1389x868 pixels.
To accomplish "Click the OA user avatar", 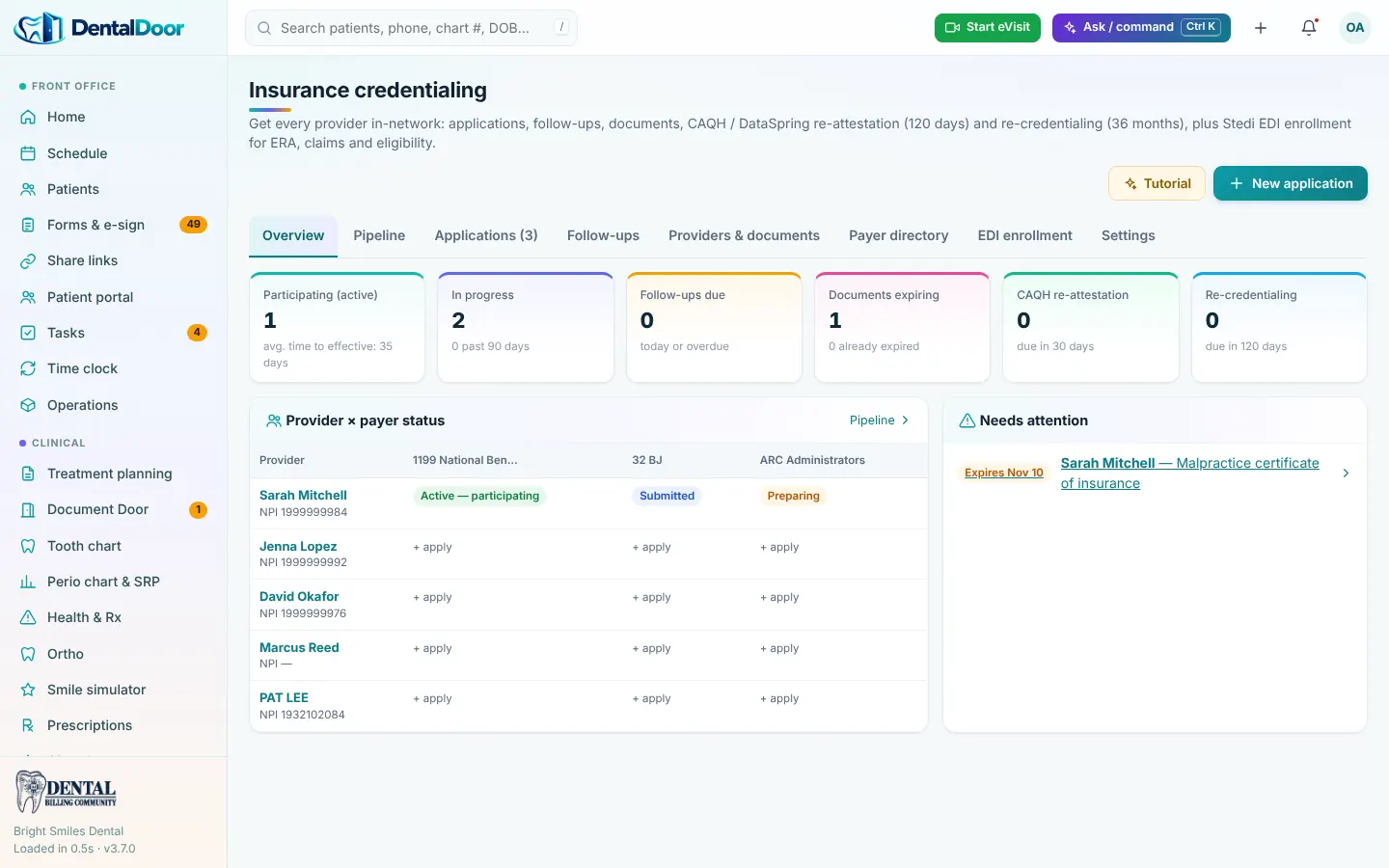I will (1355, 28).
